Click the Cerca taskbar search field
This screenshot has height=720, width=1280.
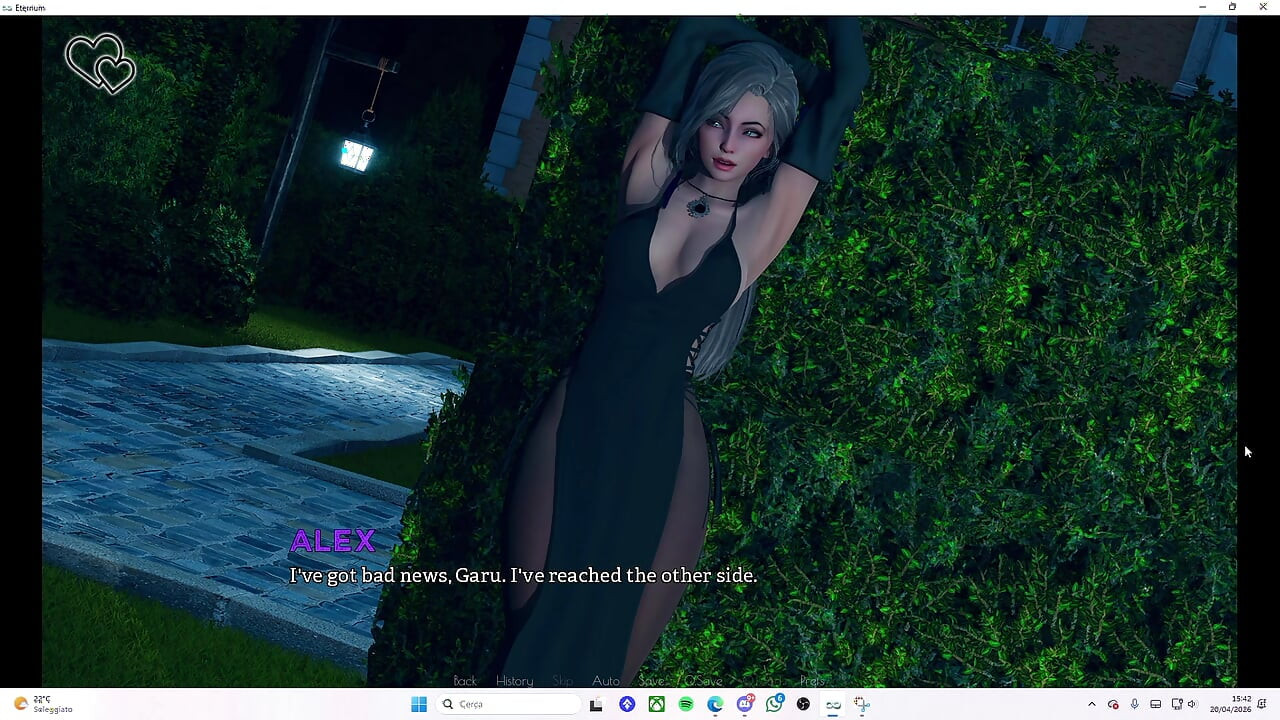click(509, 704)
